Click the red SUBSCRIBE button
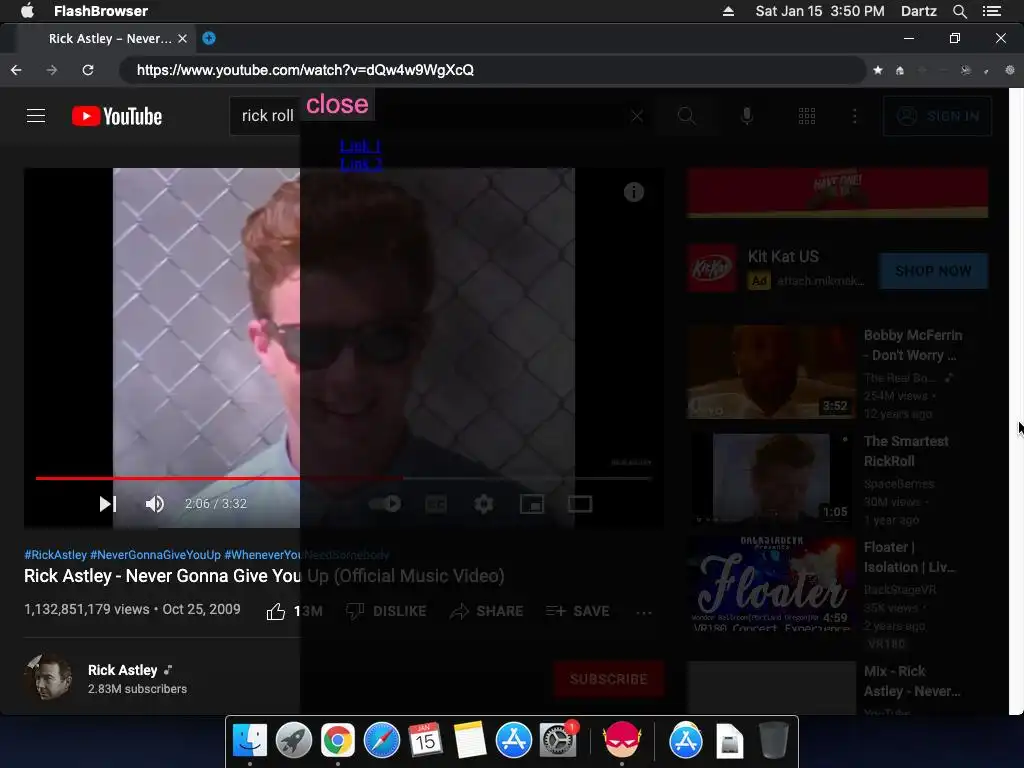 [609, 679]
